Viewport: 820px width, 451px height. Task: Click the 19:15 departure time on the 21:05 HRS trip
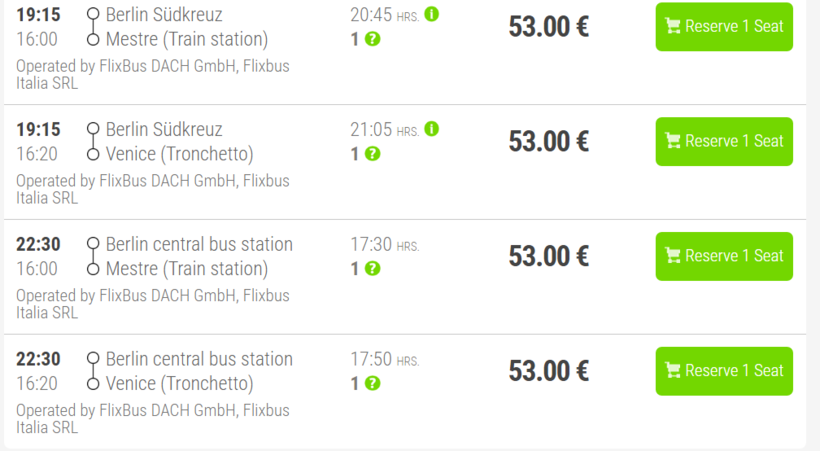point(38,130)
